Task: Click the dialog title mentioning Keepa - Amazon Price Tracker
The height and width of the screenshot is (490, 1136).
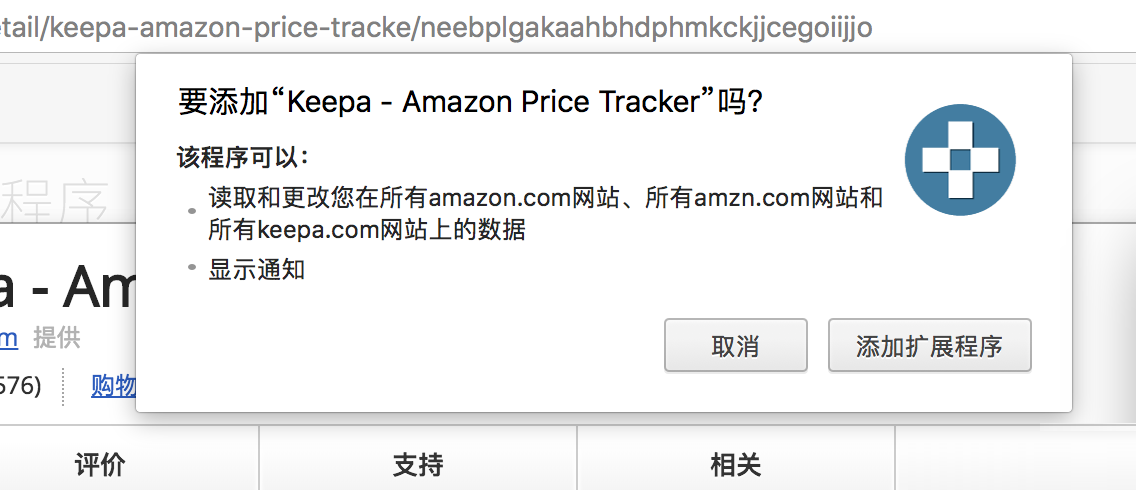Action: (469, 102)
